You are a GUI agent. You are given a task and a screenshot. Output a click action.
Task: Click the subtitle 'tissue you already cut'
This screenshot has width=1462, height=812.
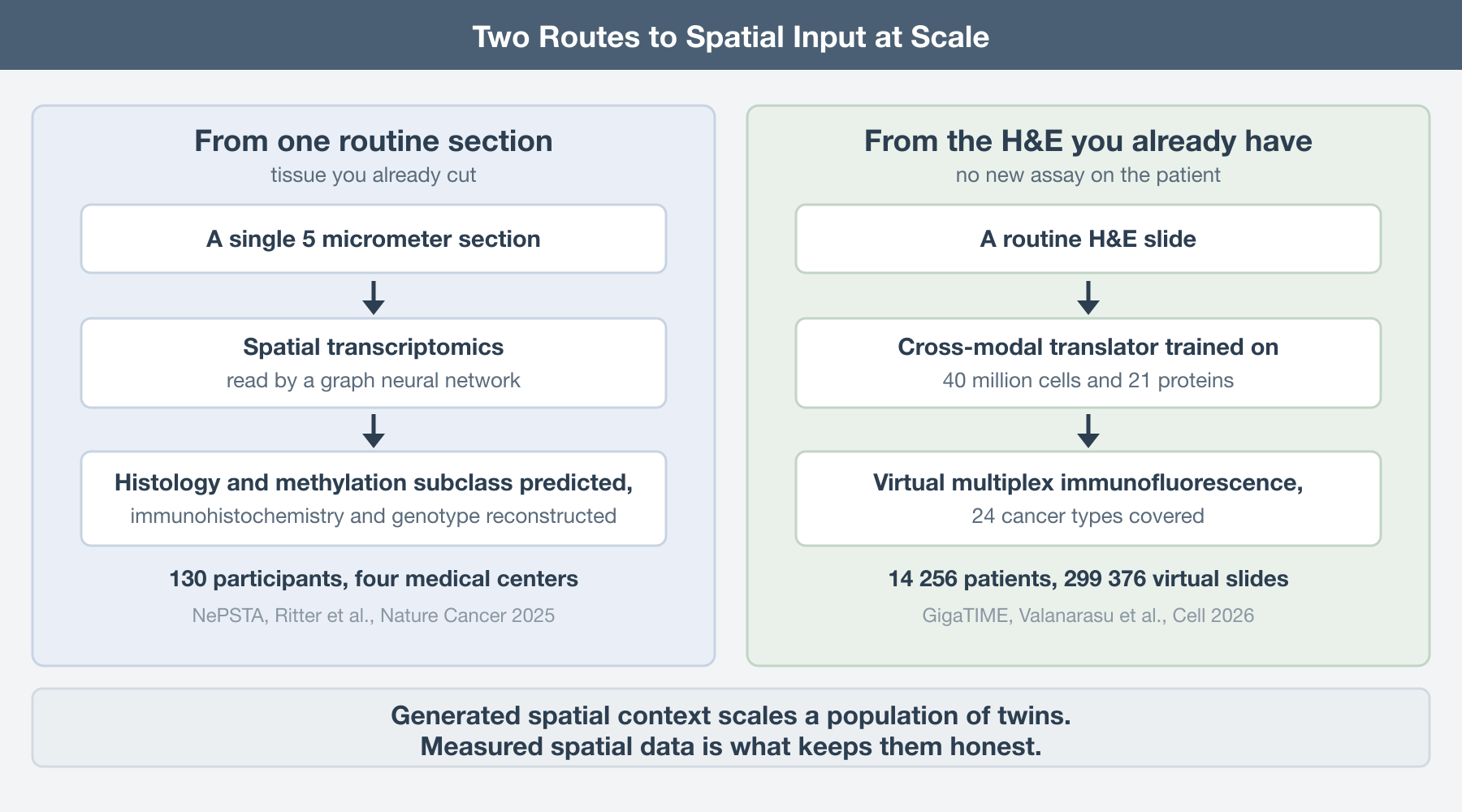(374, 175)
